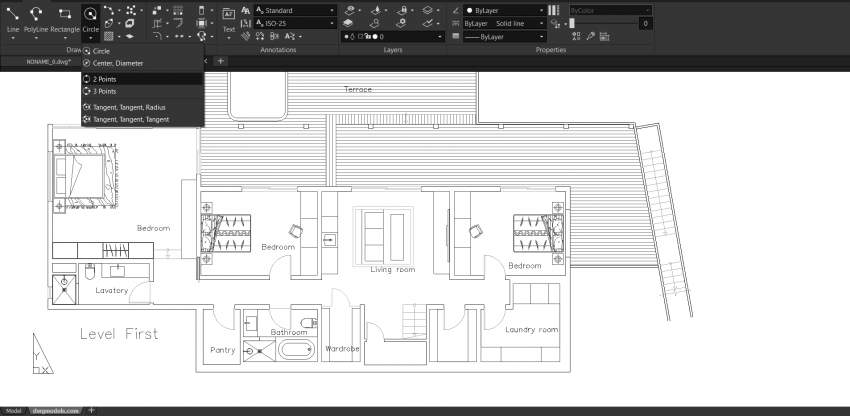The height and width of the screenshot is (416, 850).
Task: Expand the Circle tool dropdown arrow
Action: tap(91, 39)
